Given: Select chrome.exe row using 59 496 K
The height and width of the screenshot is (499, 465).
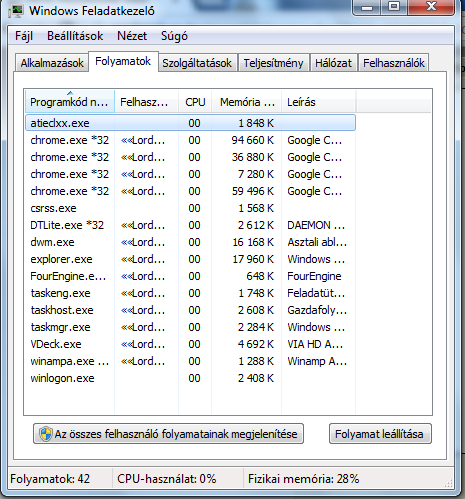Looking at the screenshot, I should (x=191, y=191).
